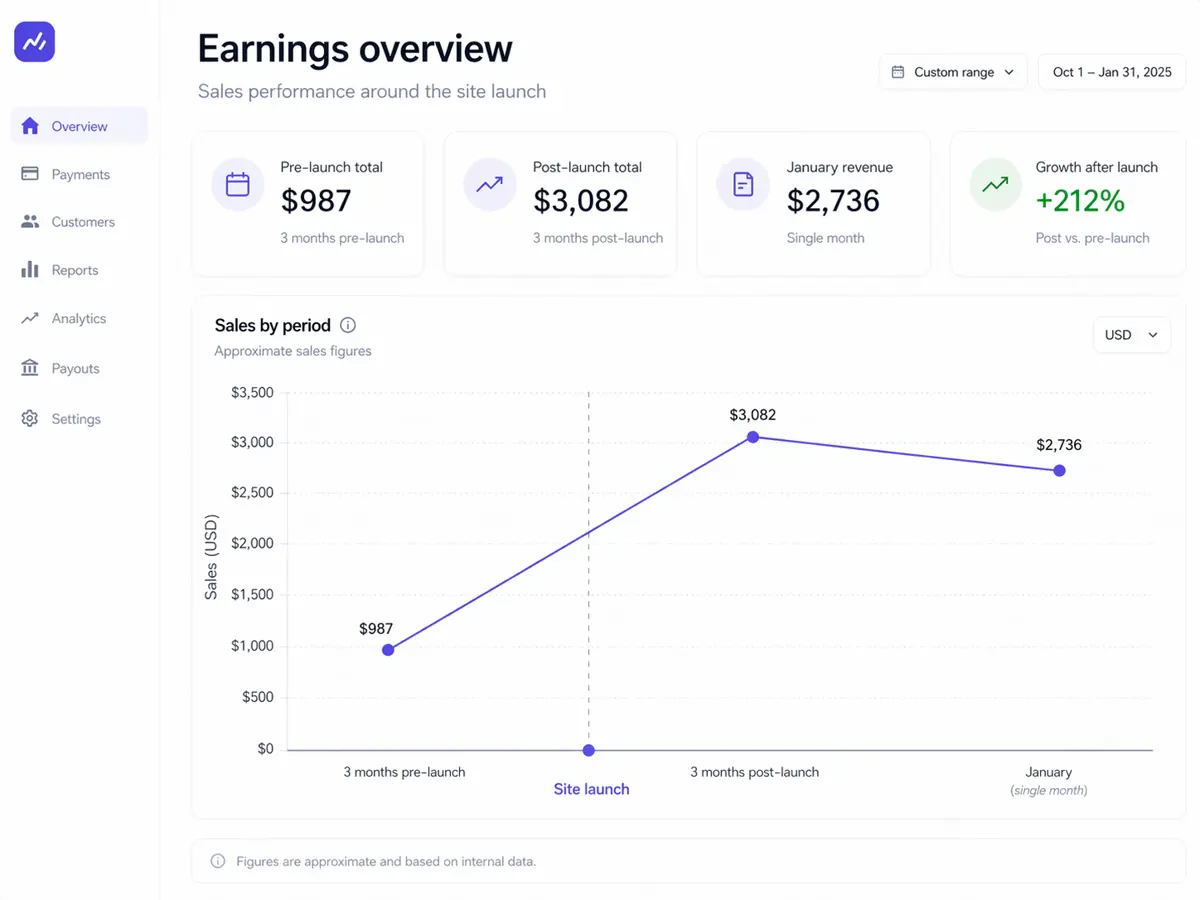This screenshot has width=1200, height=900.
Task: Open the Analytics section
Action: click(x=79, y=318)
